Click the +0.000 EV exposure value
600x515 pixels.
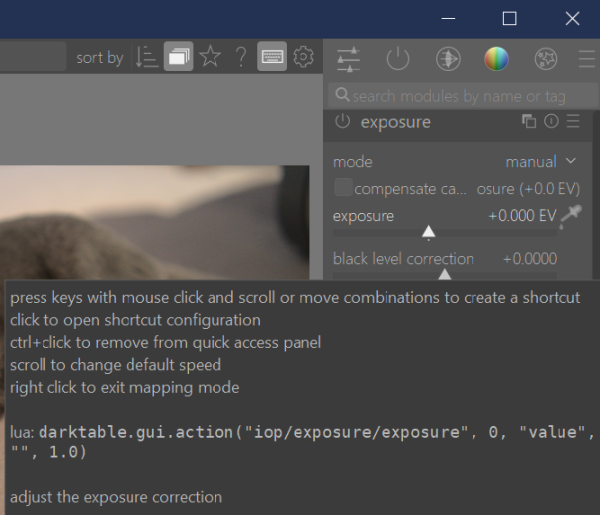point(522,216)
